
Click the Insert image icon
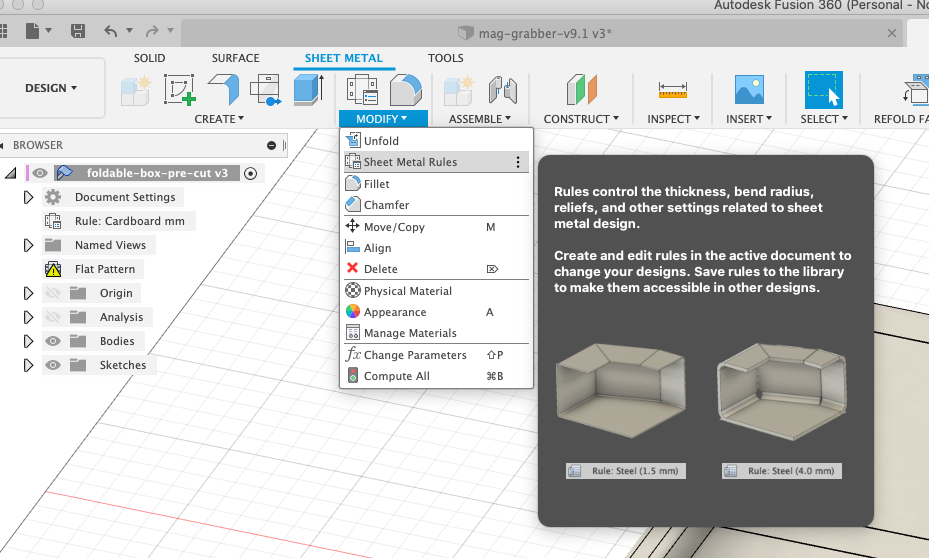(749, 90)
